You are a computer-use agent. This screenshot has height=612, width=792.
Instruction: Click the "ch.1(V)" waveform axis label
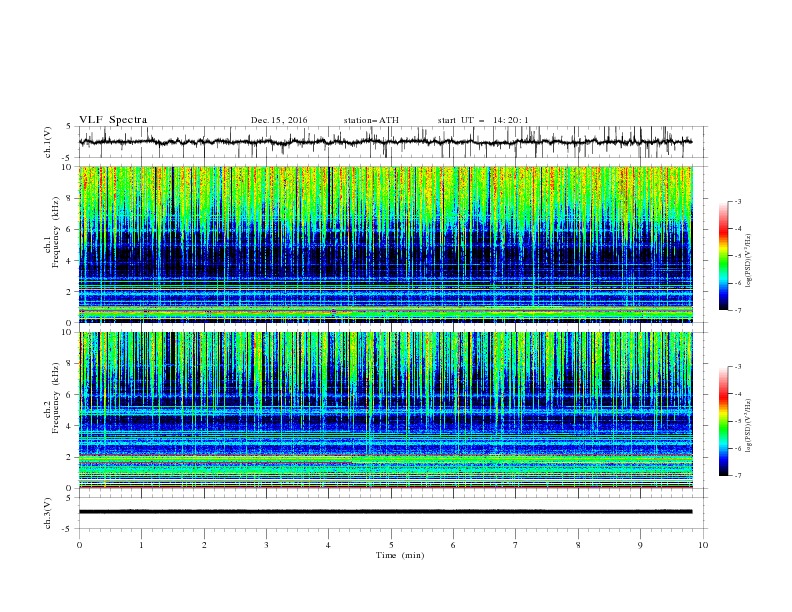click(x=48, y=142)
